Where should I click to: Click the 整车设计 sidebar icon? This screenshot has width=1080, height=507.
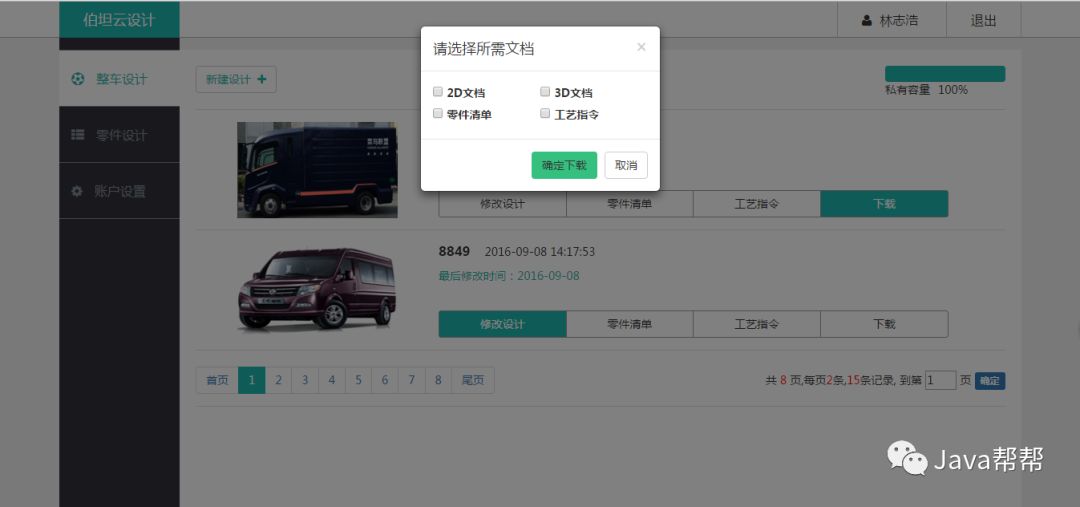78,79
